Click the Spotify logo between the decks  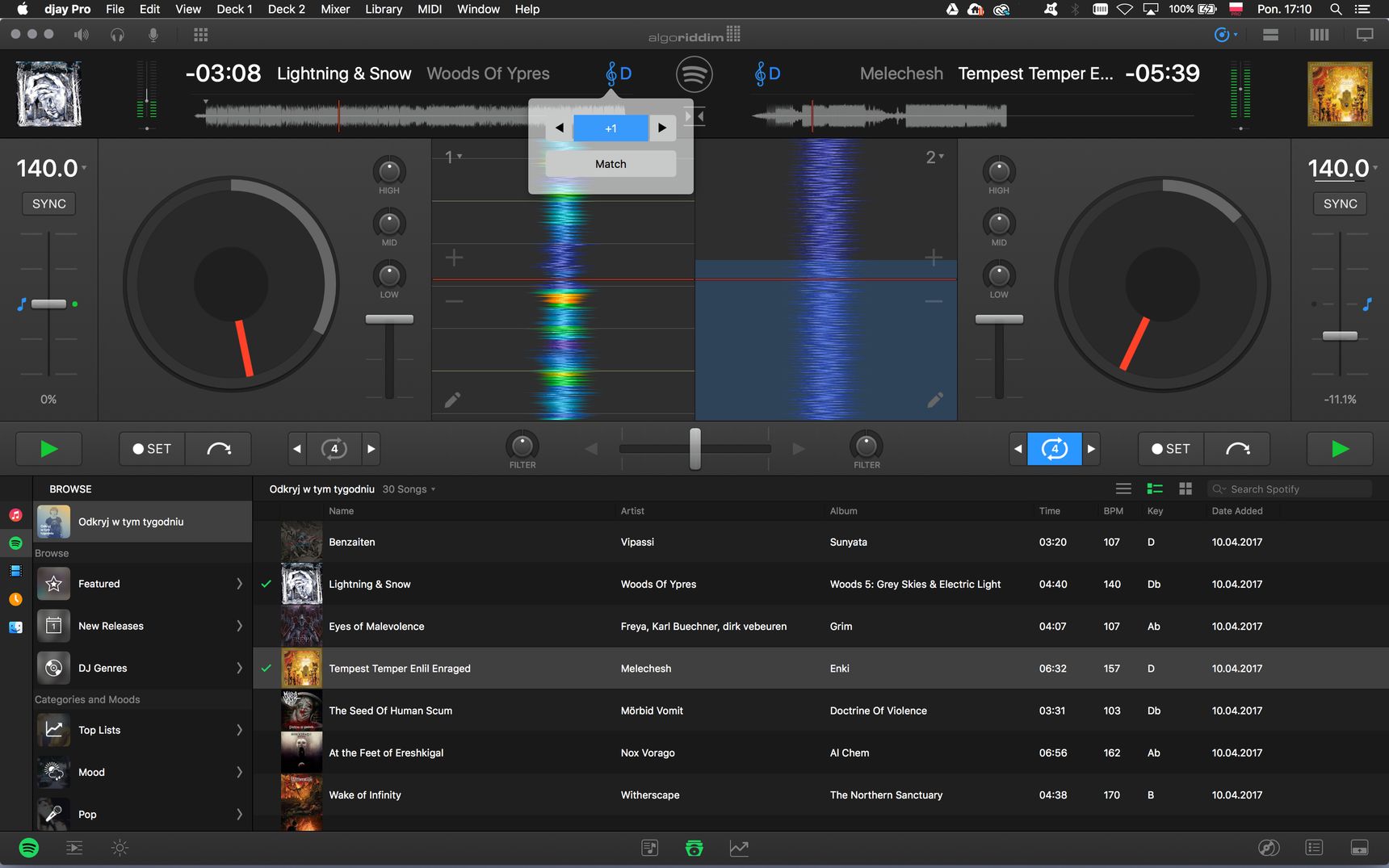694,74
